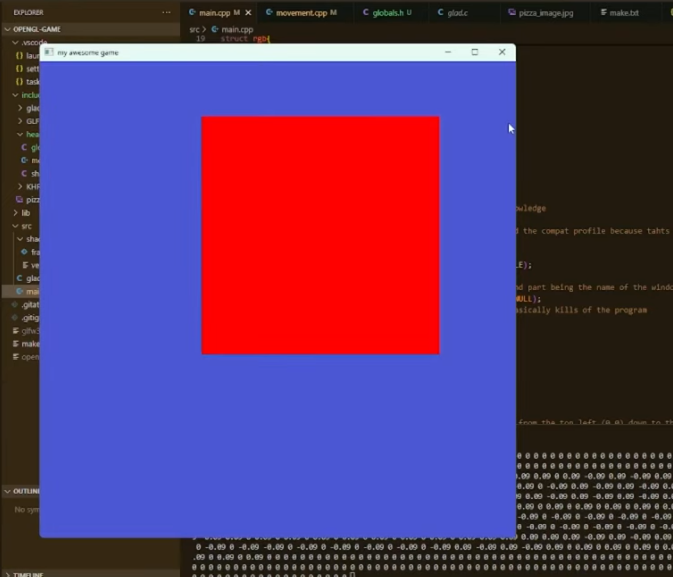Click the globals.h tab C icon
Screen dimensions: 673x577
click(x=366, y=13)
